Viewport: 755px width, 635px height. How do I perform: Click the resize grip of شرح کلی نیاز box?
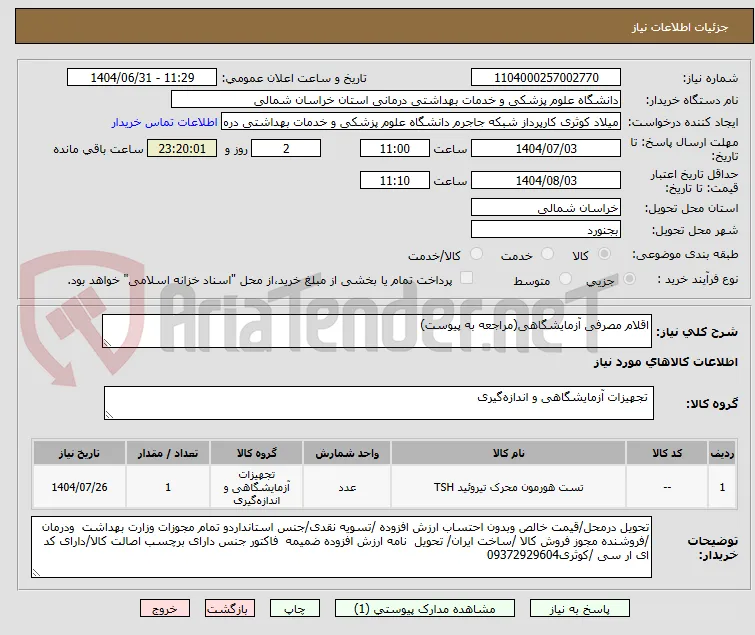point(107,343)
